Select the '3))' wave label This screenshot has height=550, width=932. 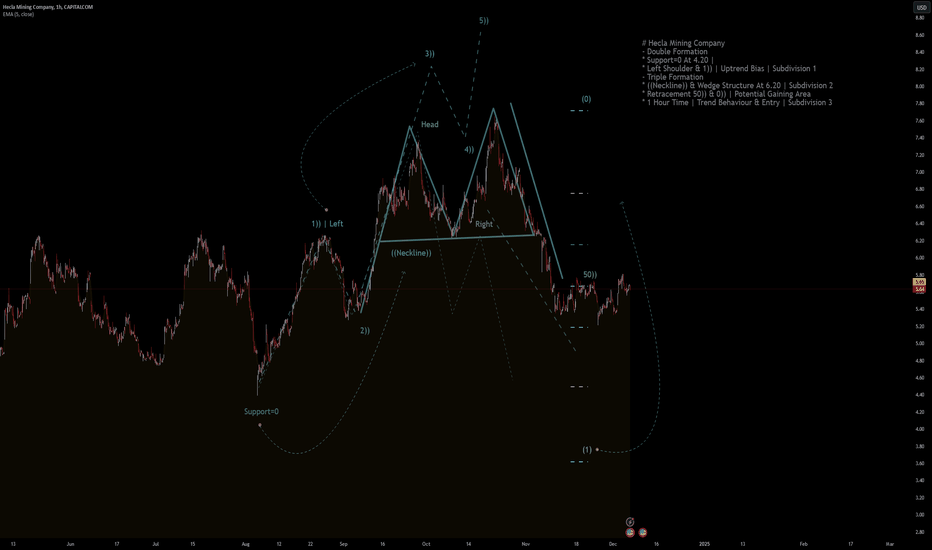[x=430, y=54]
